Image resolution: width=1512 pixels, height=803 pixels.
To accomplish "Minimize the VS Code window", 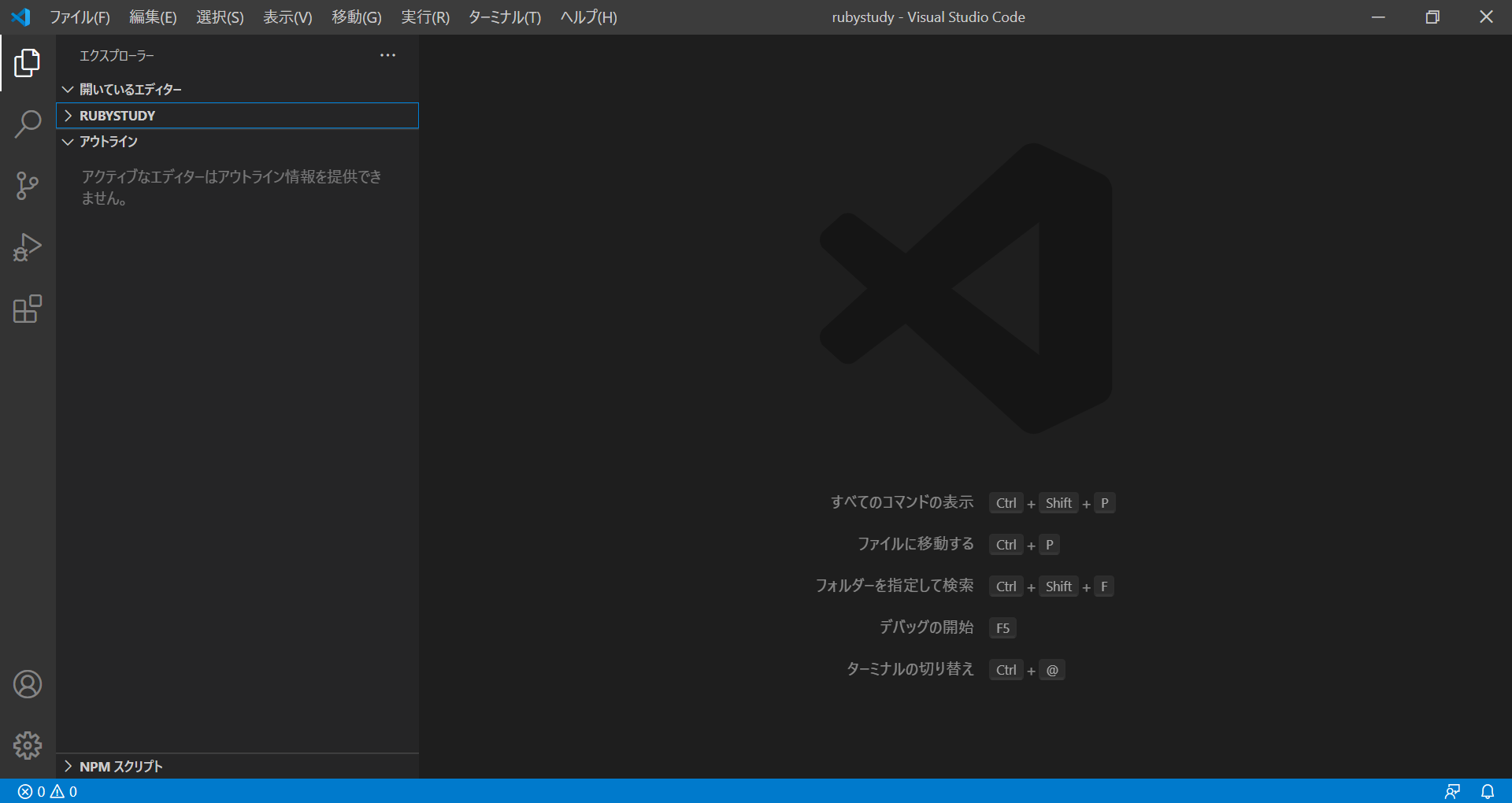I will coord(1378,17).
